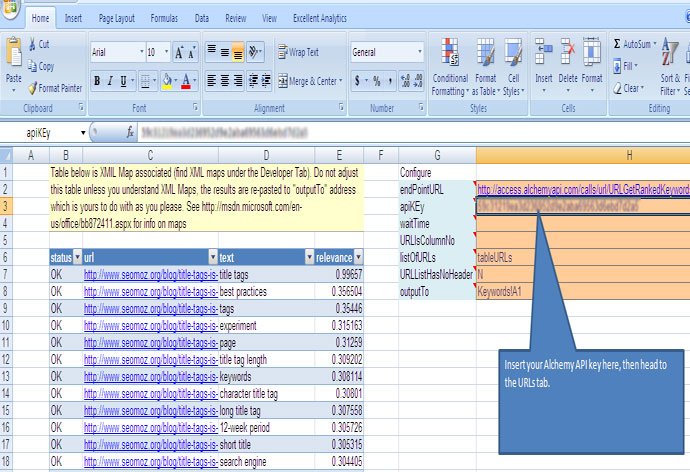Switch to the Insert ribbon tab
Viewport: 690px width, 472px height.
tap(73, 18)
